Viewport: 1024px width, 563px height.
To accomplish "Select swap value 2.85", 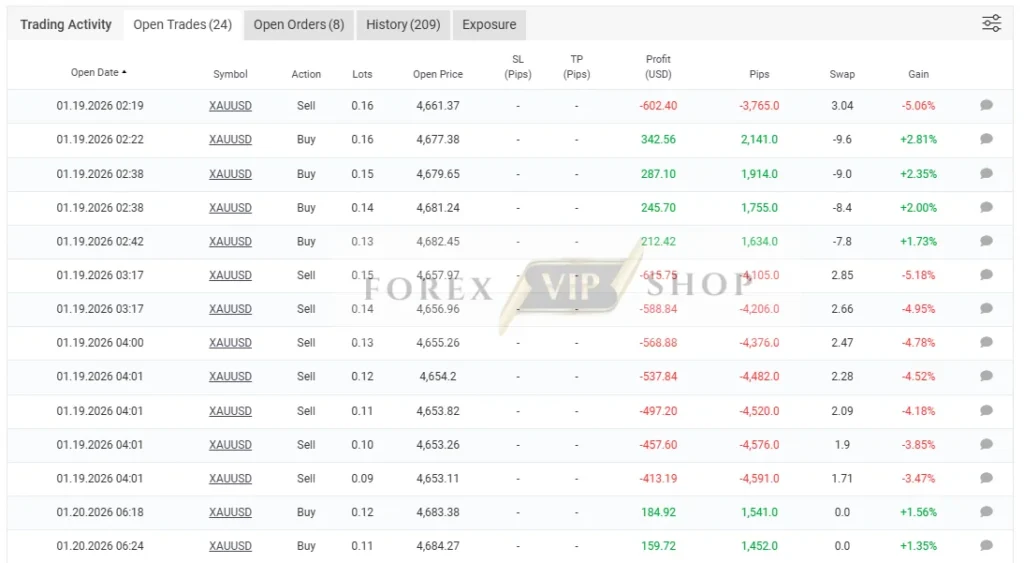I will (842, 276).
